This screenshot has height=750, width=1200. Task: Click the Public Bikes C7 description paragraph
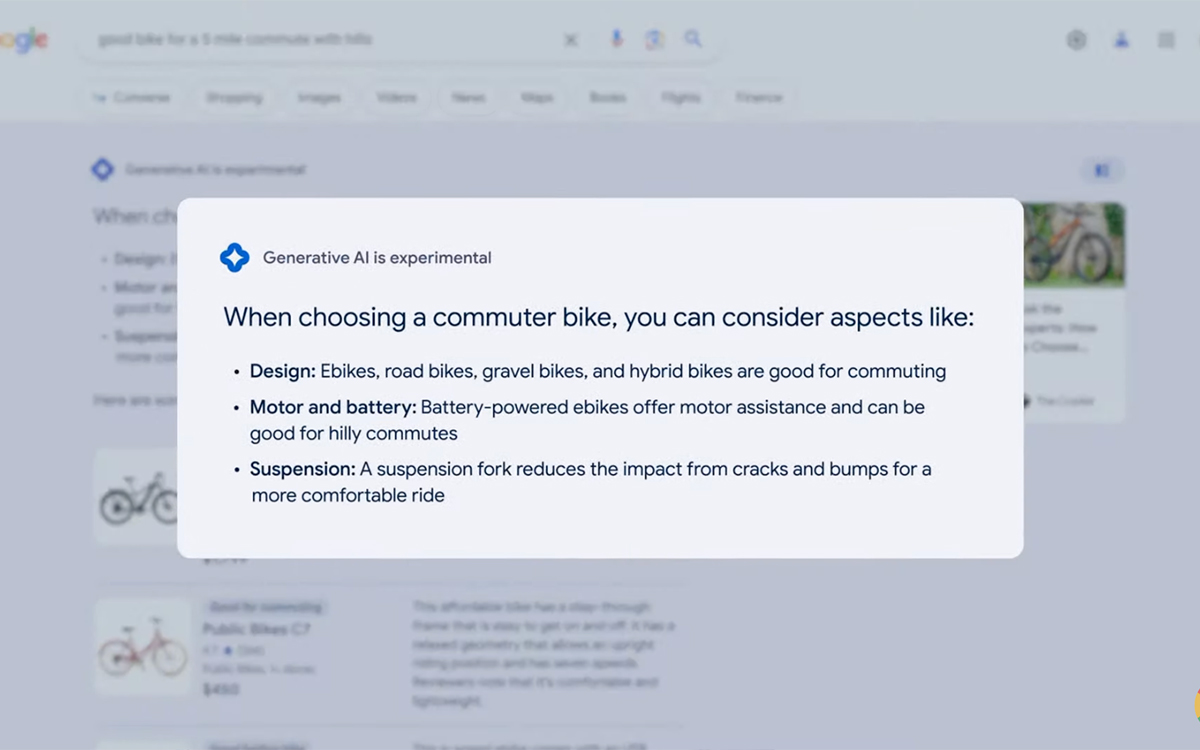pos(544,654)
